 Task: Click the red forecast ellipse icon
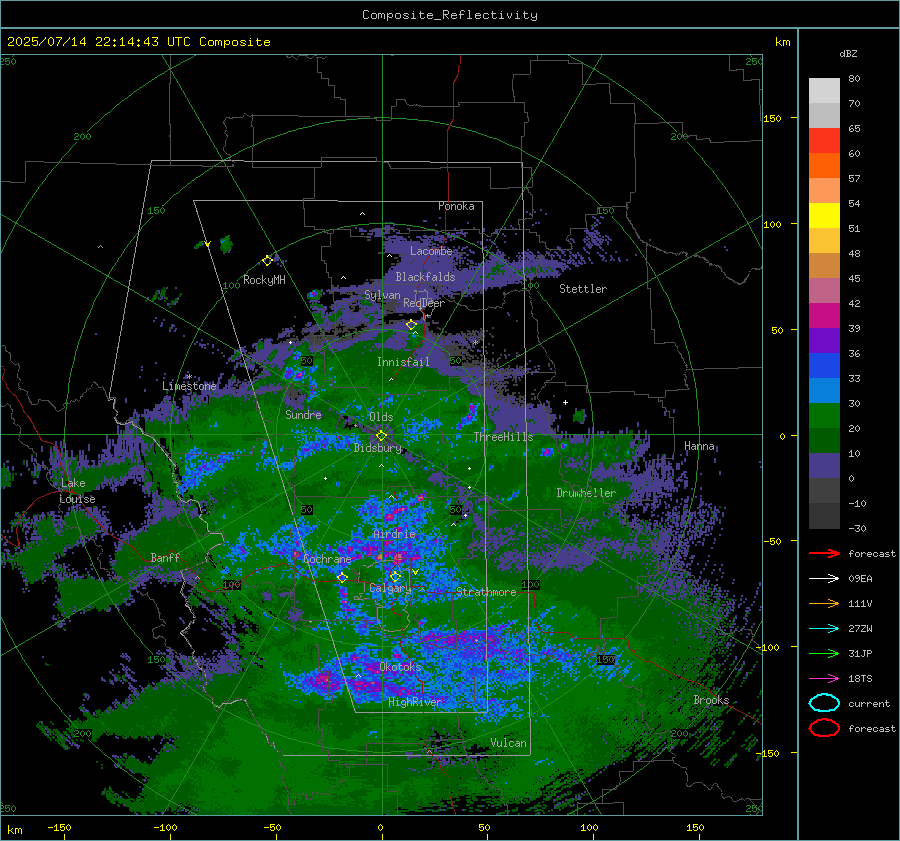coord(824,728)
